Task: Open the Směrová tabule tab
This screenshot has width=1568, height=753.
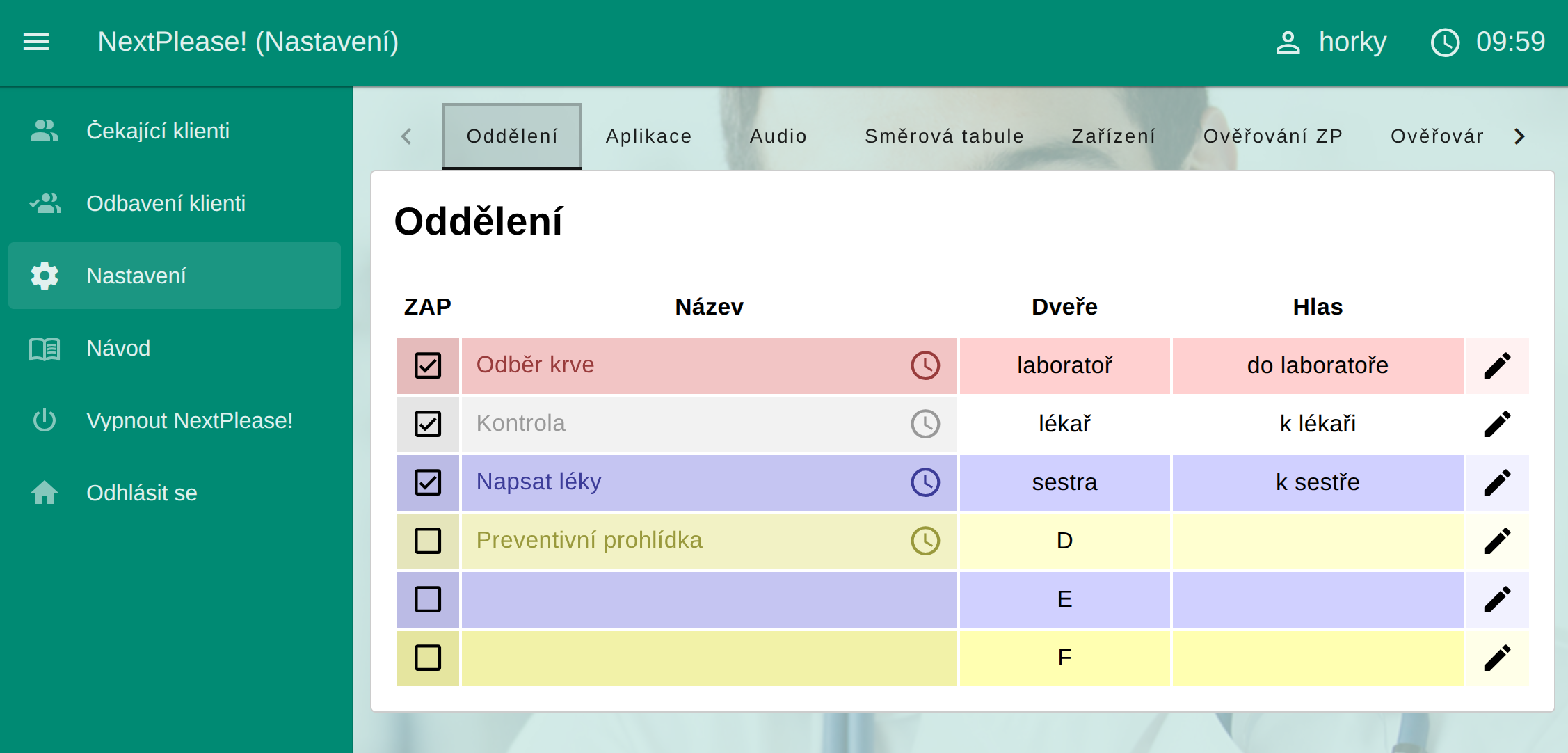Action: (x=944, y=136)
